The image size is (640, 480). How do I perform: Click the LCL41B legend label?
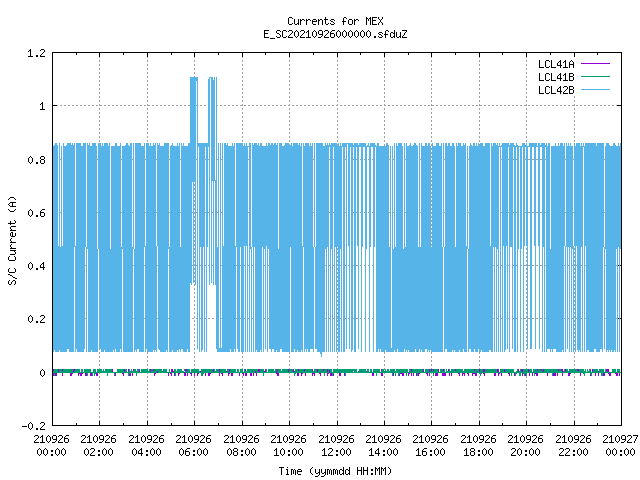(x=556, y=77)
